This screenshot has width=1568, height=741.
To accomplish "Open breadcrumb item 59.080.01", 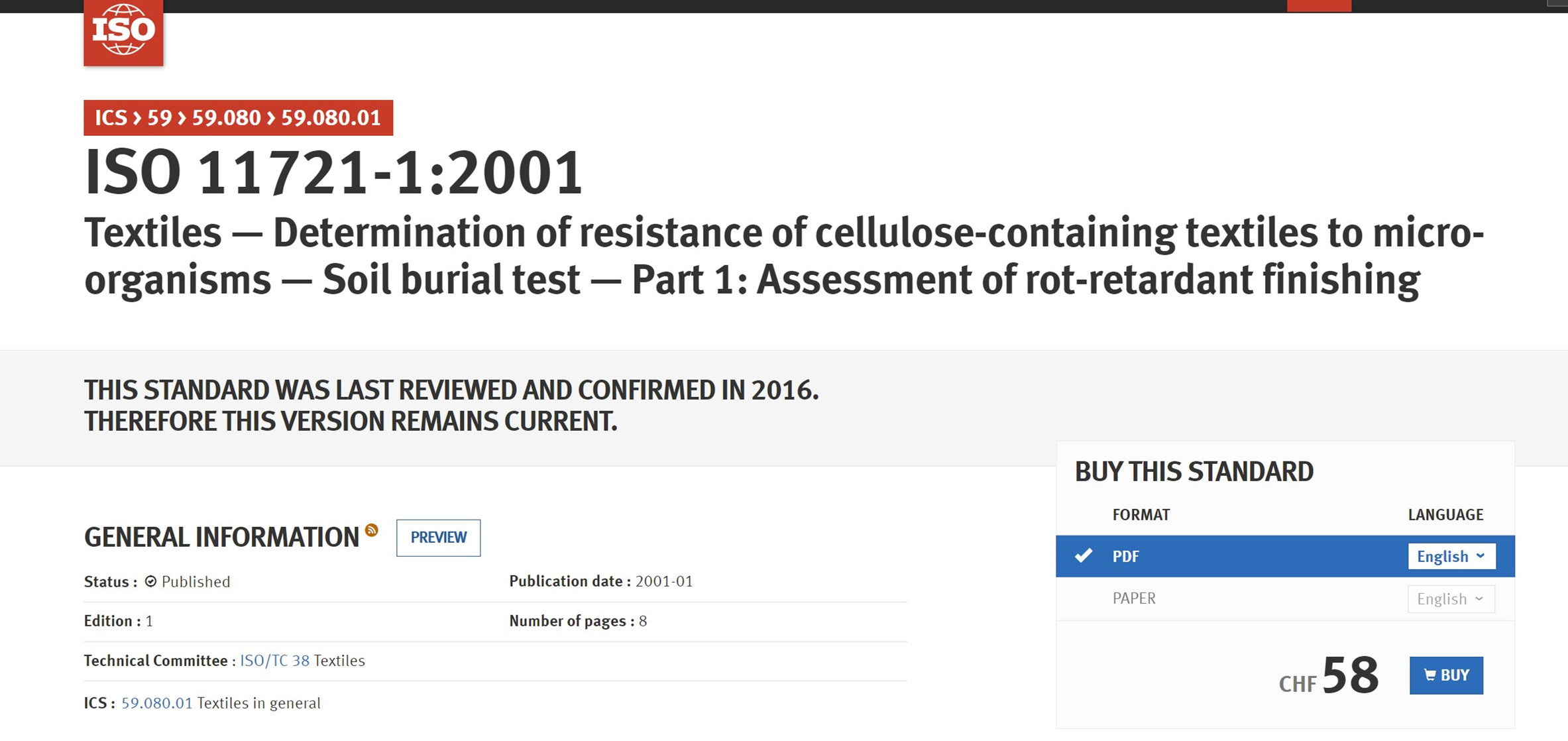I will click(331, 118).
